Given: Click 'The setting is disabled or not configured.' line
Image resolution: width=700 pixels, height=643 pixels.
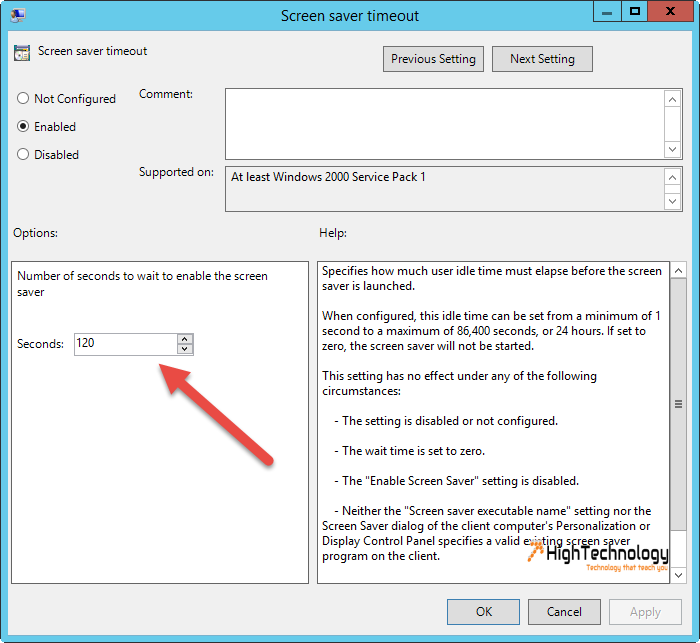Looking at the screenshot, I should click(x=446, y=421).
